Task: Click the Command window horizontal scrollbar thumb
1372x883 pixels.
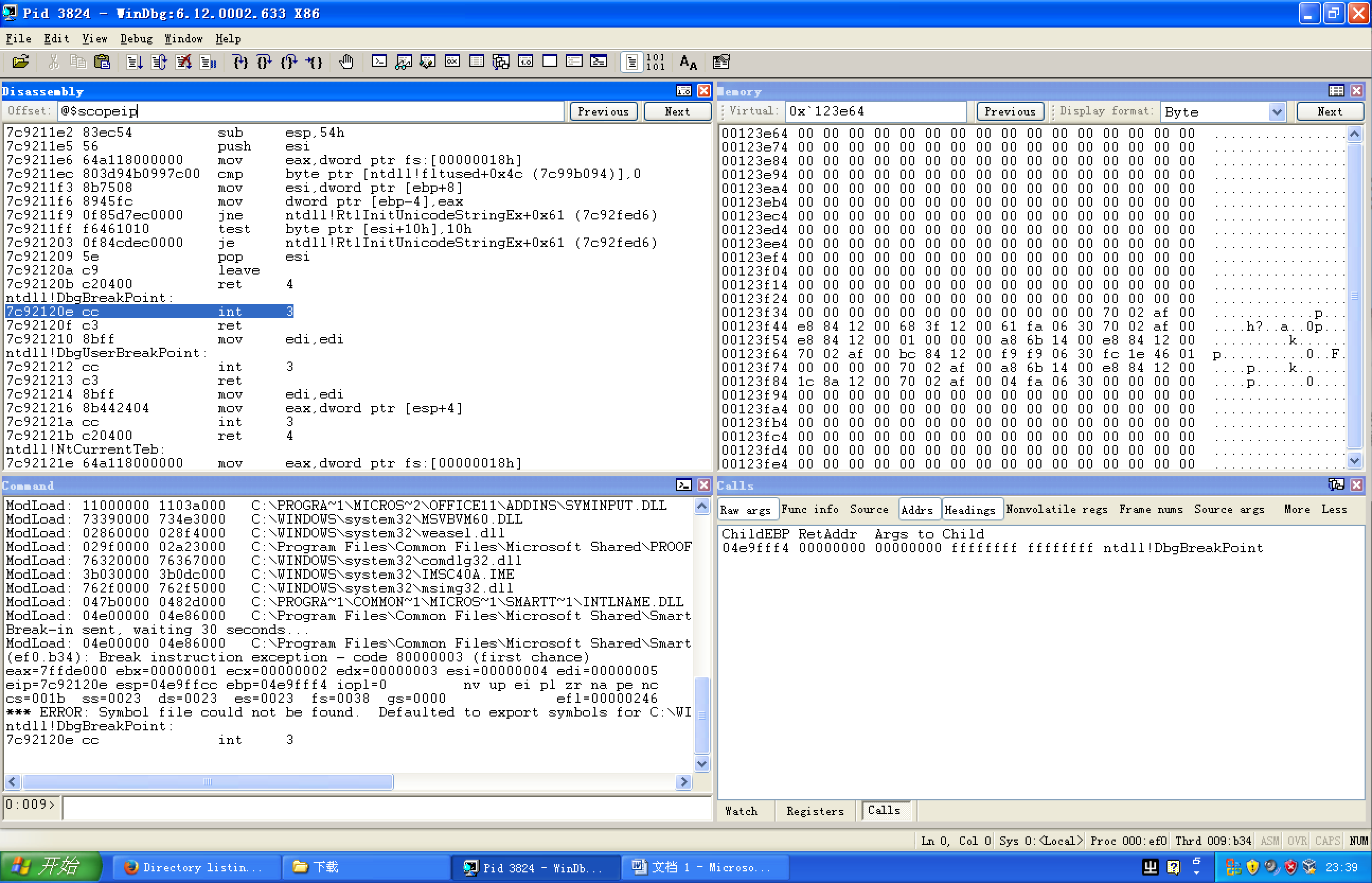Action: click(208, 782)
